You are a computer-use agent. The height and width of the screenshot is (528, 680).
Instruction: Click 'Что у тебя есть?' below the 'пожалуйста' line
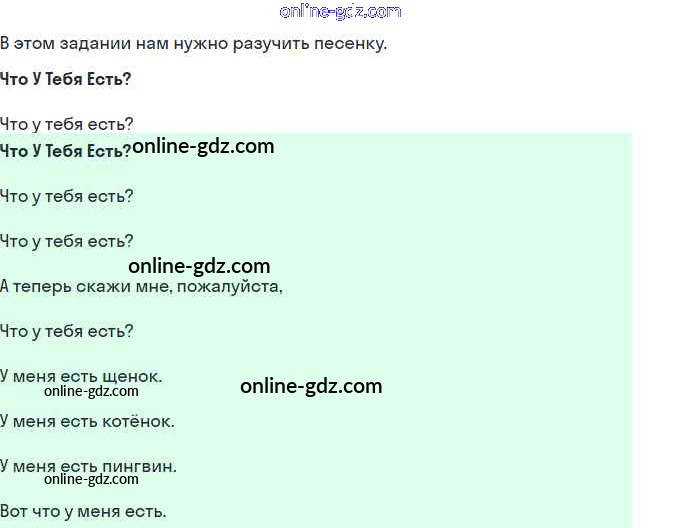coord(66,332)
